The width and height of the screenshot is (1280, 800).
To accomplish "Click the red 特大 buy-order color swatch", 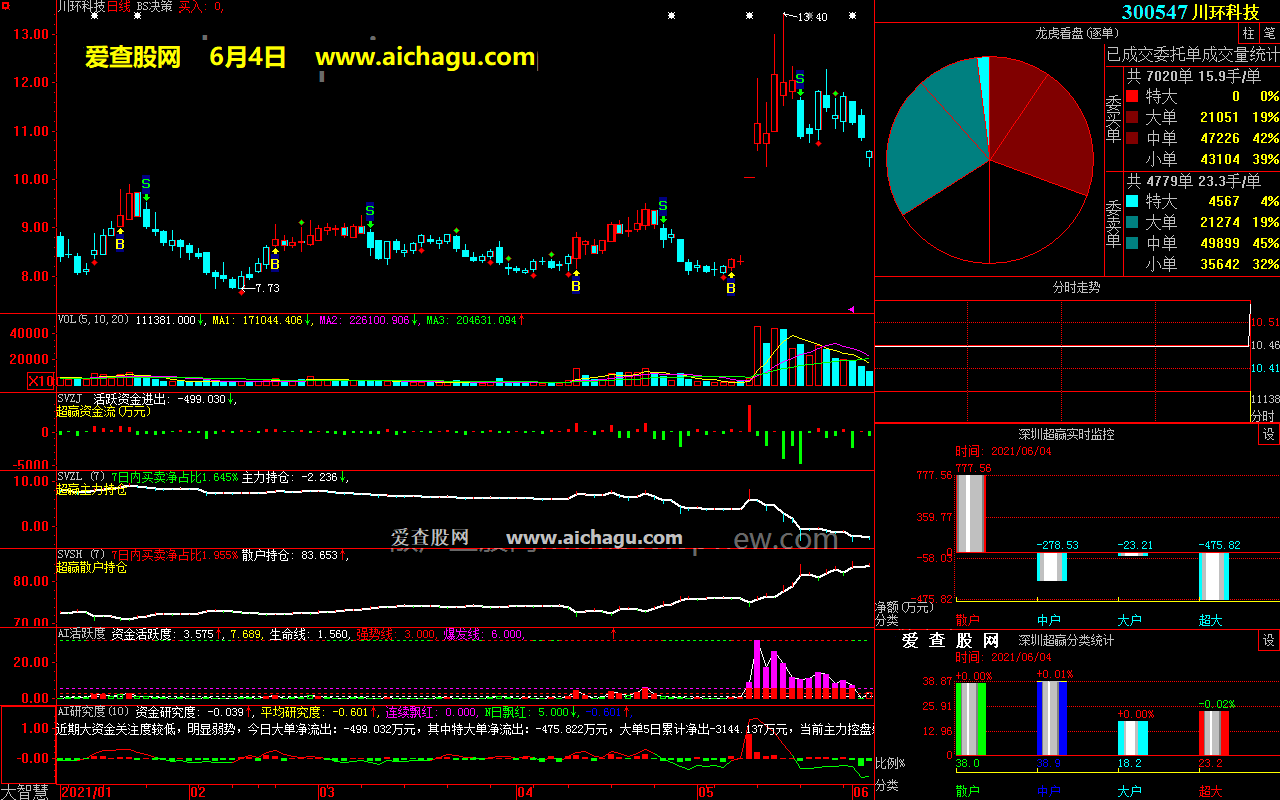I will tap(1132, 96).
